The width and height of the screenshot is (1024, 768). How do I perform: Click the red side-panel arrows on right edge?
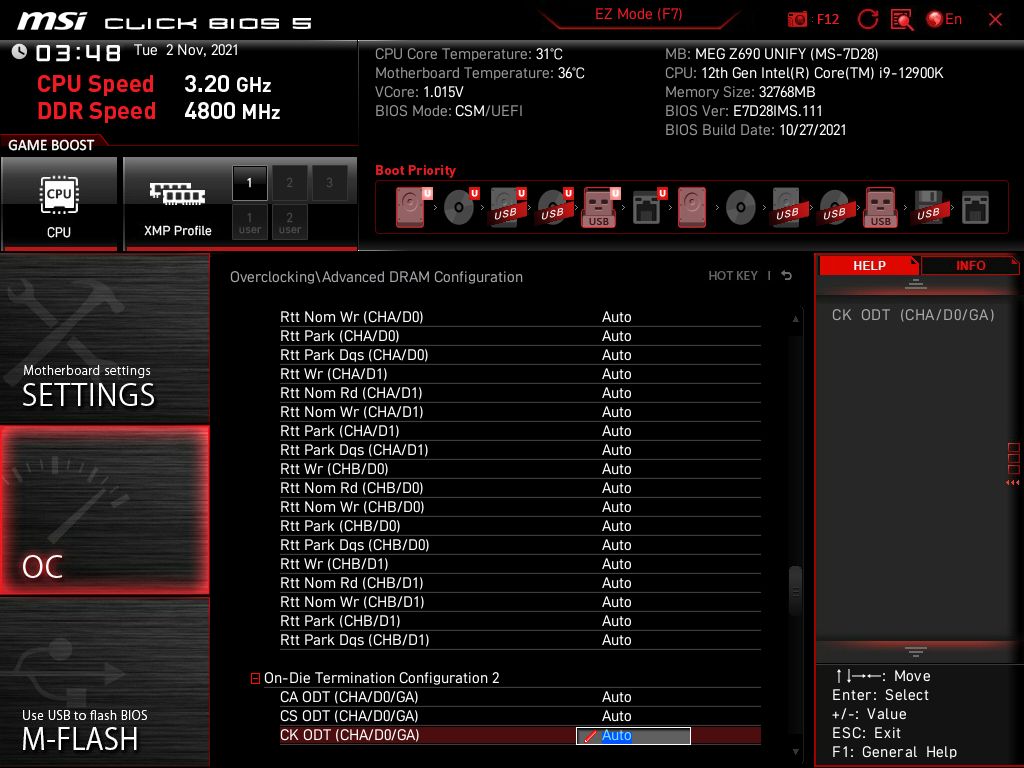pos(1013,483)
